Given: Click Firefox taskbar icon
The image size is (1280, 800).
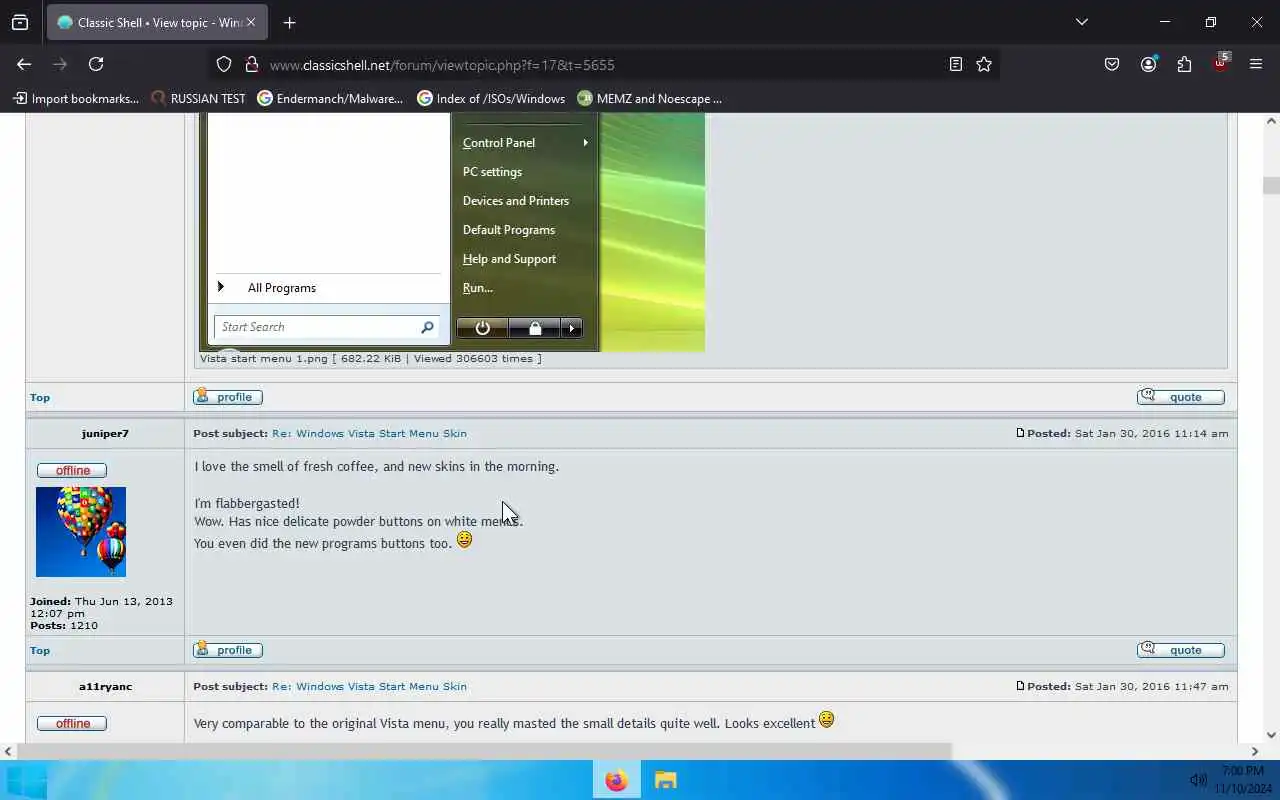Looking at the screenshot, I should [616, 780].
